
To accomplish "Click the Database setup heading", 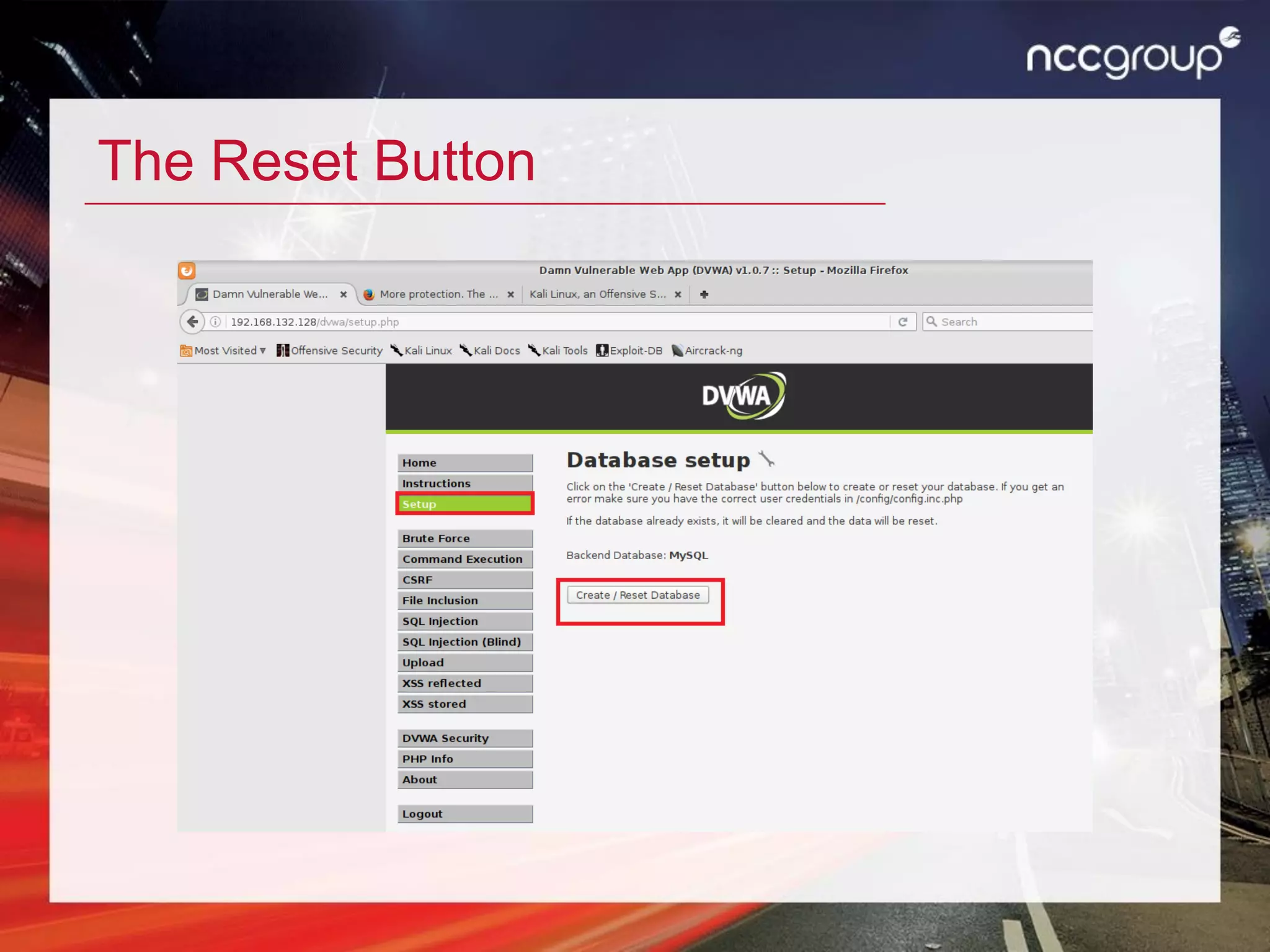I will (658, 460).
